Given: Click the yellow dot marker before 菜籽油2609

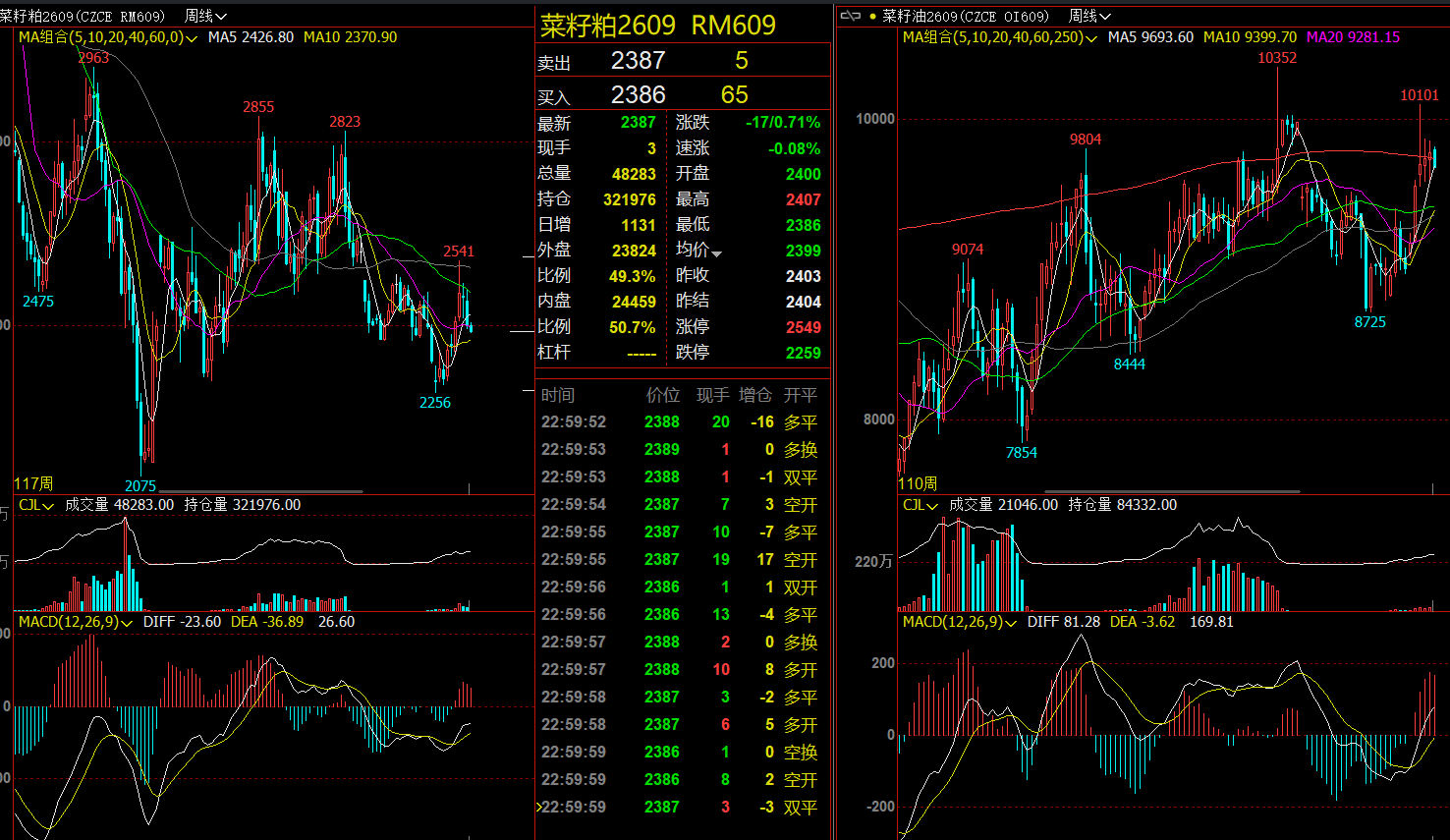Looking at the screenshot, I should pos(872,17).
